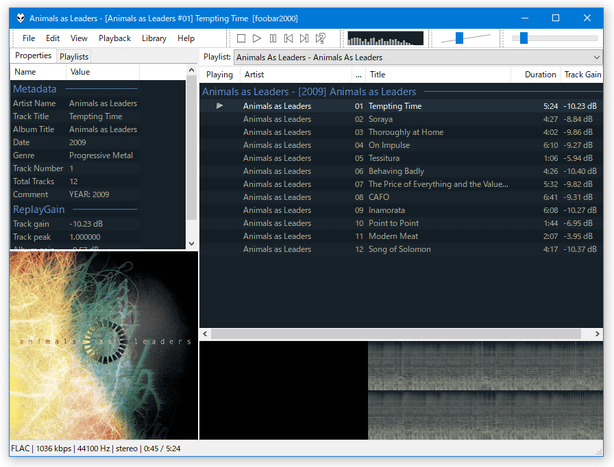Skip to next track icon
This screenshot has height=467, width=614.
click(304, 38)
